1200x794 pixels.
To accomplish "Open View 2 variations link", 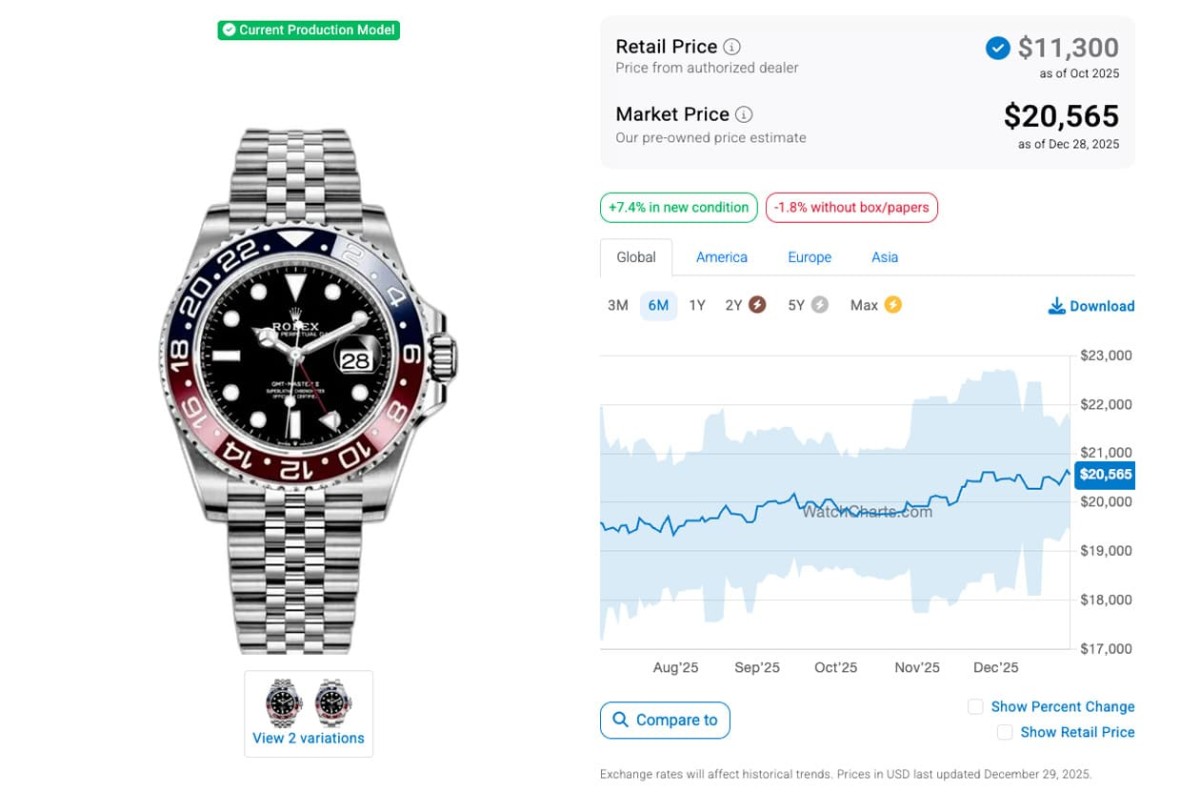I will click(308, 738).
